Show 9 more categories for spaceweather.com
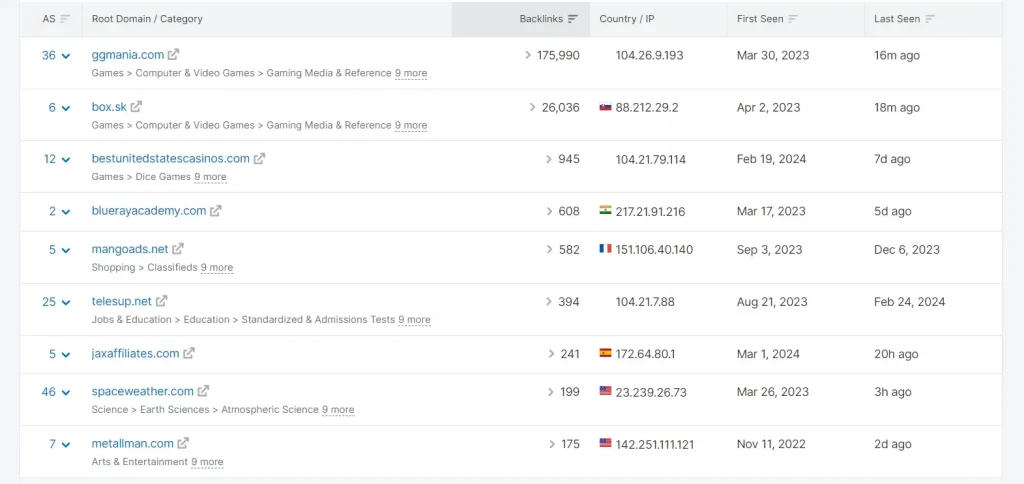 [x=338, y=410]
